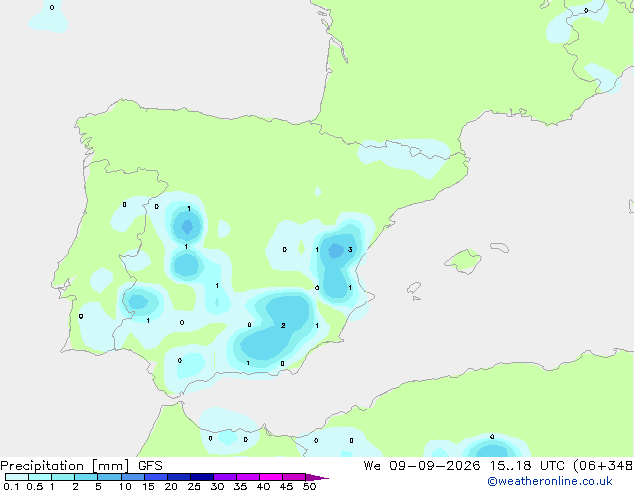Select the 45–50 mm legend swatch

(x=294, y=477)
